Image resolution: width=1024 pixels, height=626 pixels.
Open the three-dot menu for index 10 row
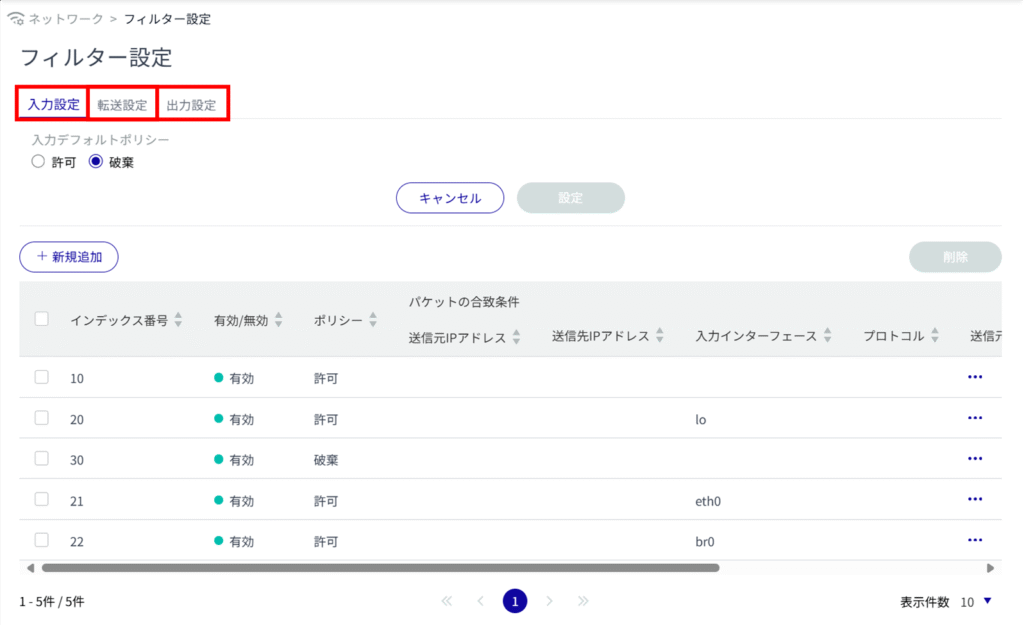pos(975,377)
